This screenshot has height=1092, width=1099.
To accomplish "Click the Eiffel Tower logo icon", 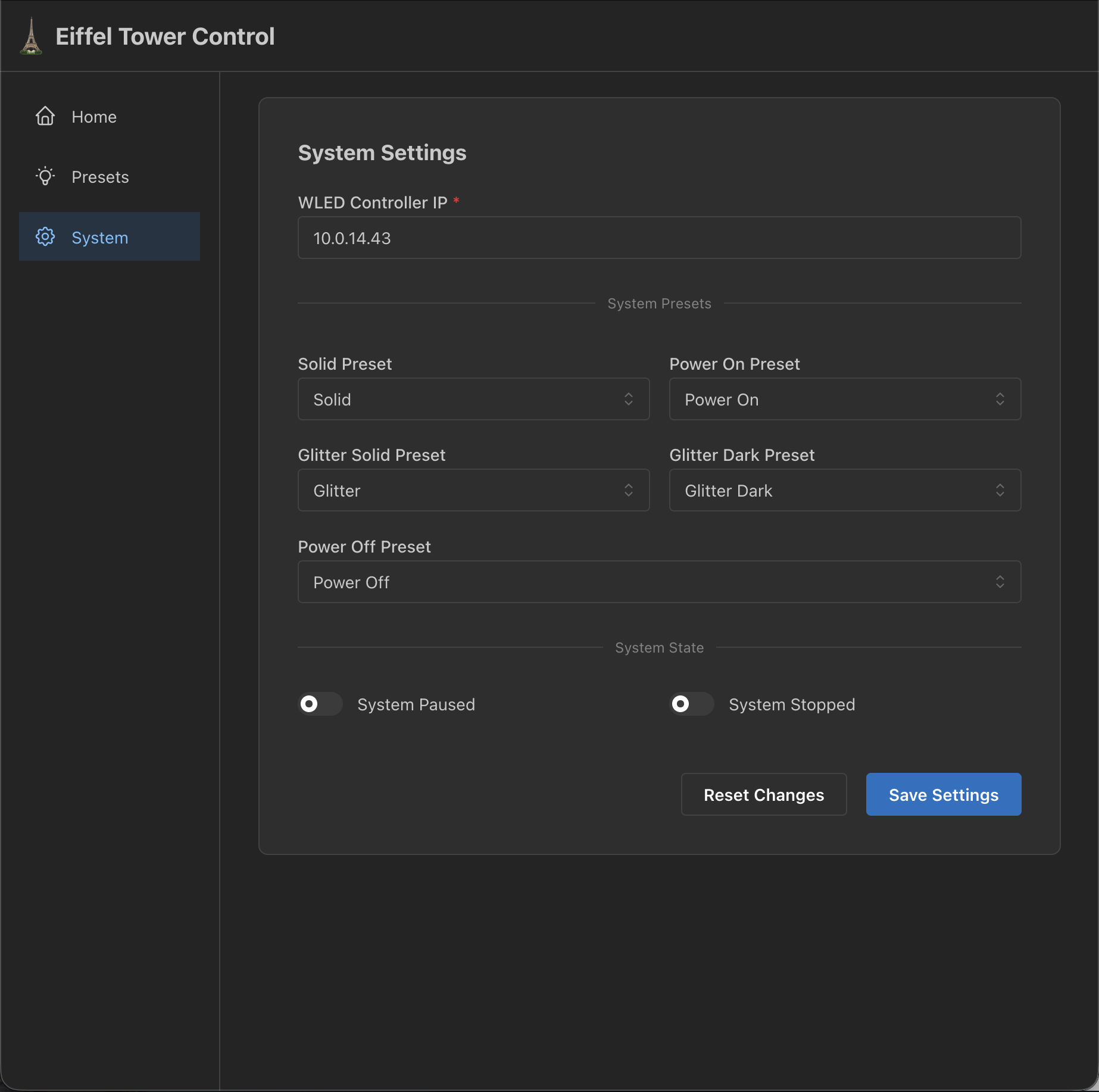I will (x=32, y=36).
